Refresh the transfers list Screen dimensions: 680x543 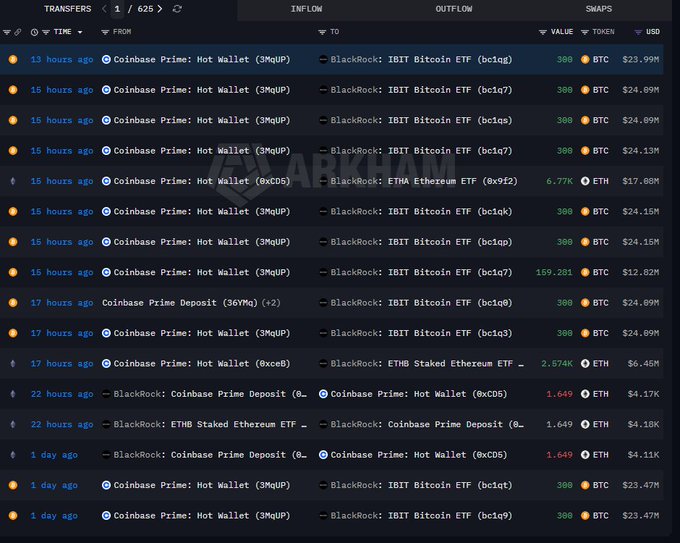[x=177, y=9]
